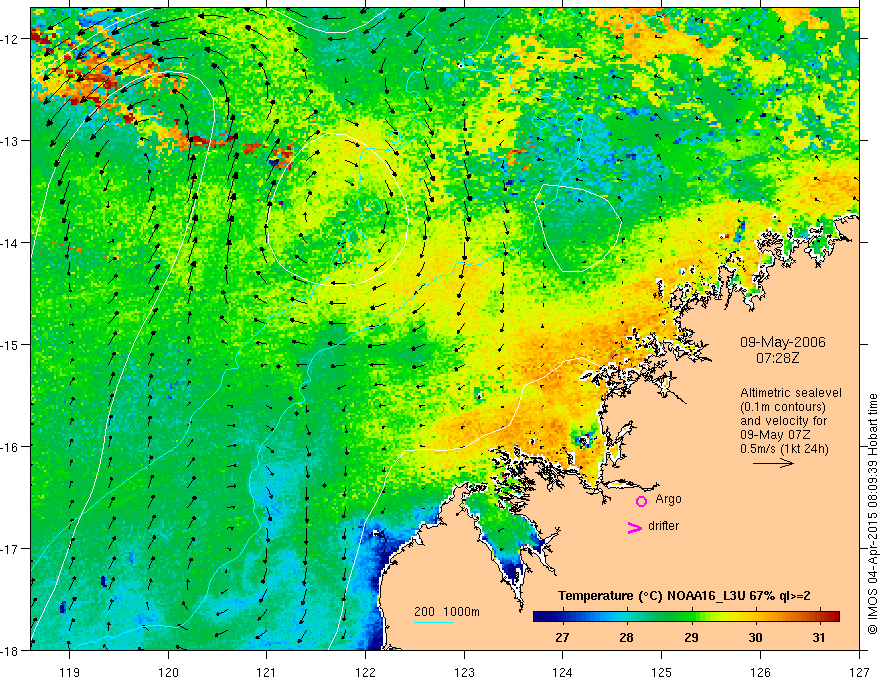880x680 pixels.
Task: Click the latitude axis label -17
Action: [10, 548]
